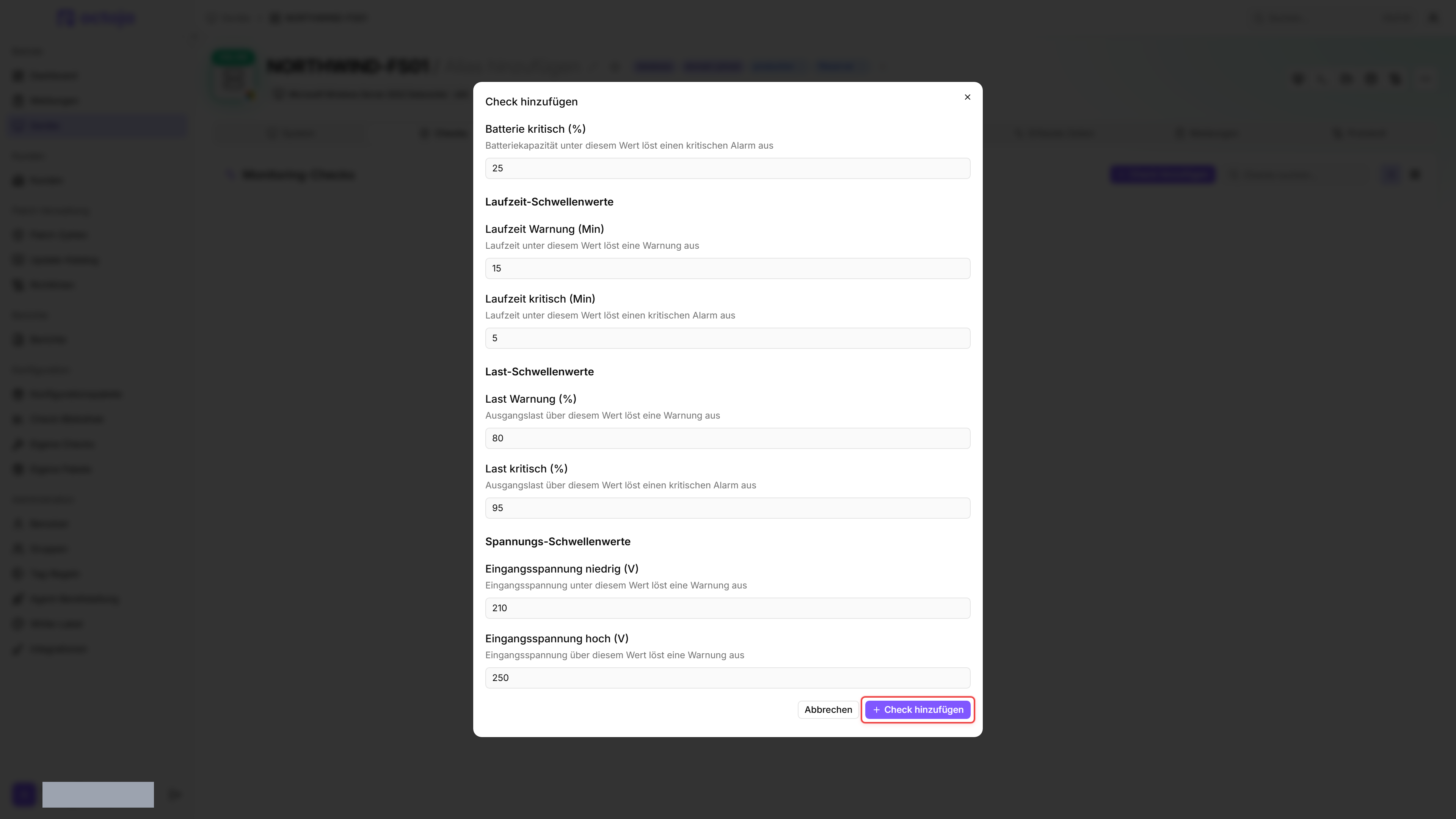The width and height of the screenshot is (1456, 819).
Task: Close the Check hinzufügen dialog
Action: coord(967,97)
